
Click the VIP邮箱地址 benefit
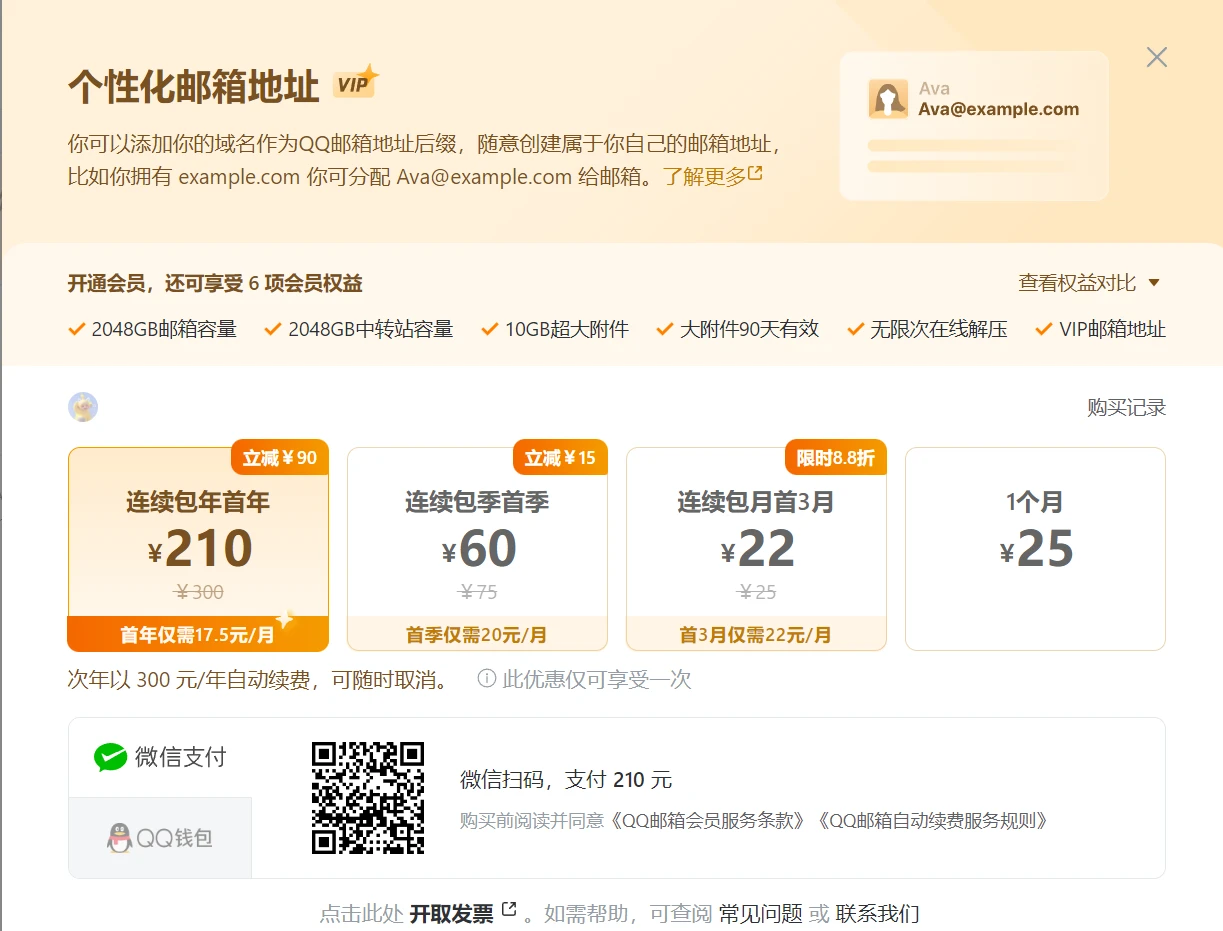click(1101, 329)
